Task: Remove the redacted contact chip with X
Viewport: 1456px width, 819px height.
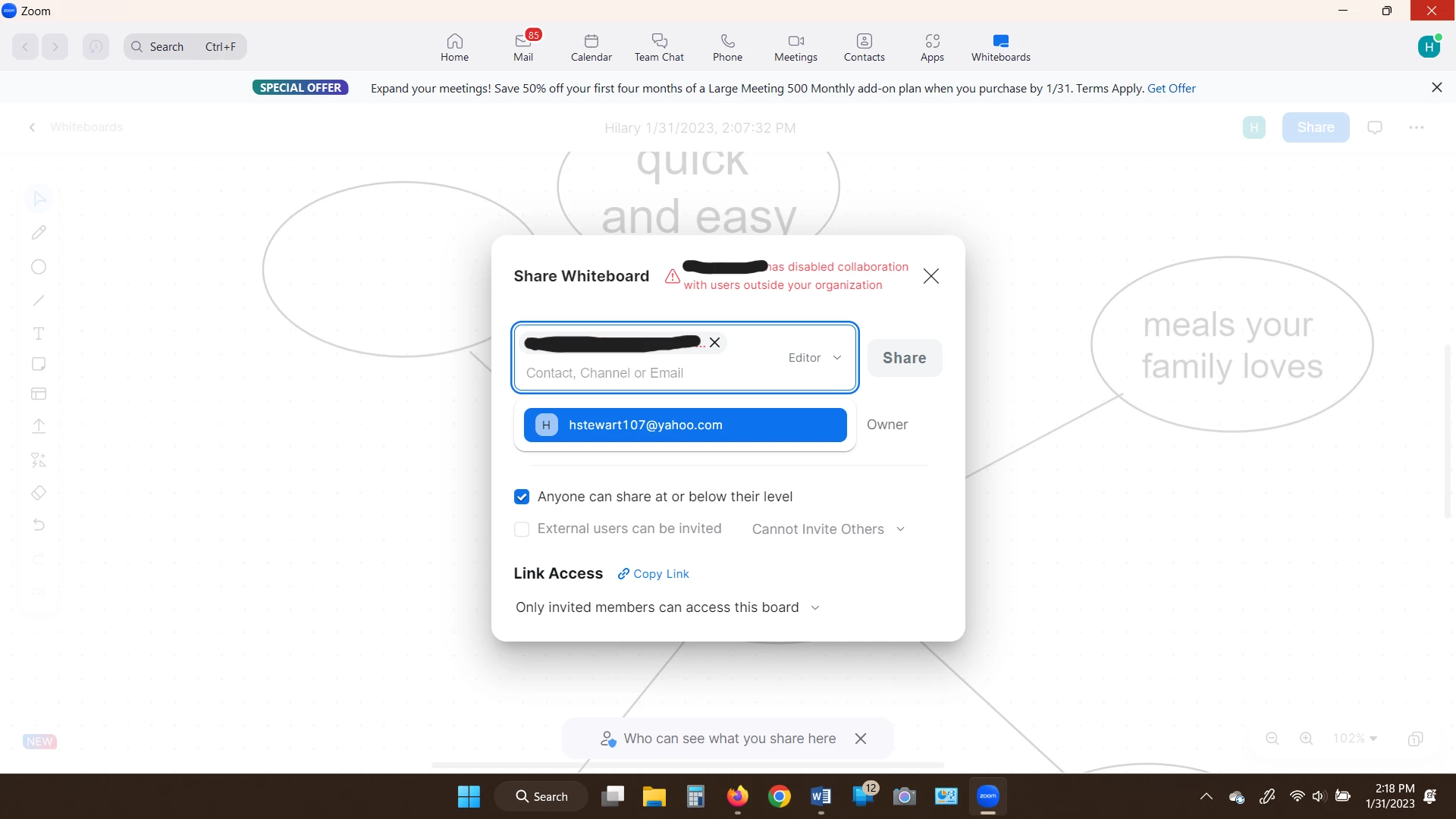Action: tap(714, 343)
